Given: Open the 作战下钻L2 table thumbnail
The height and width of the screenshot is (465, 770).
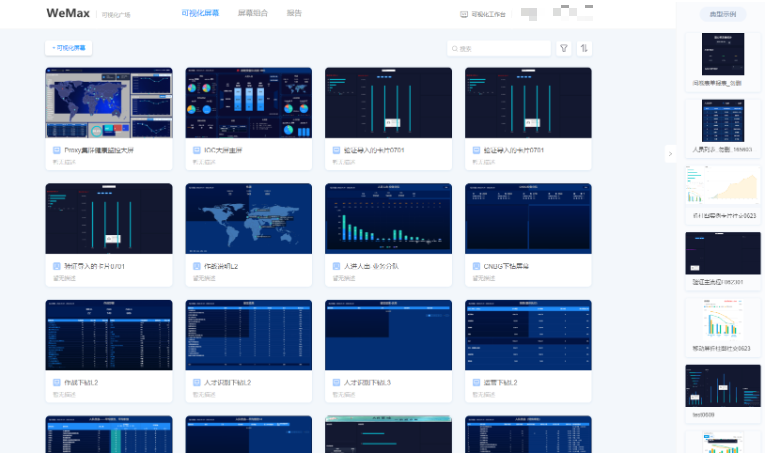Looking at the screenshot, I should pyautogui.click(x=109, y=335).
